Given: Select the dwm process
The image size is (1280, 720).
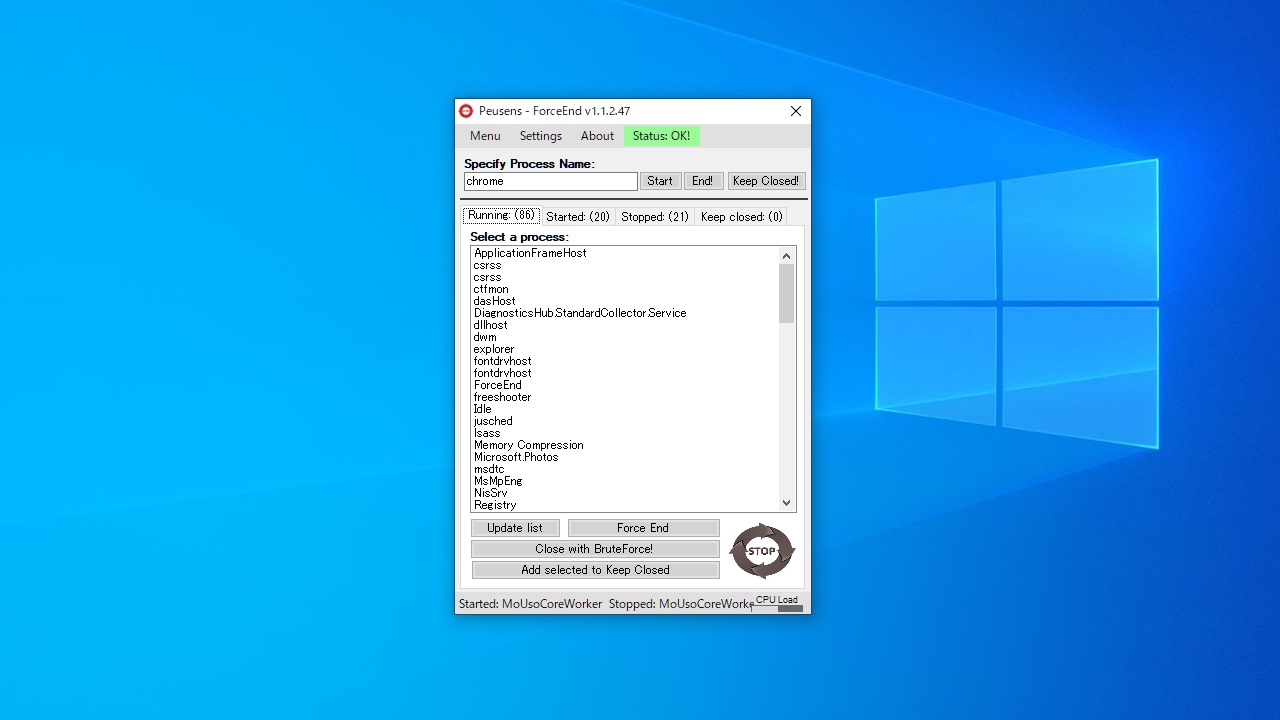Looking at the screenshot, I should (x=485, y=337).
